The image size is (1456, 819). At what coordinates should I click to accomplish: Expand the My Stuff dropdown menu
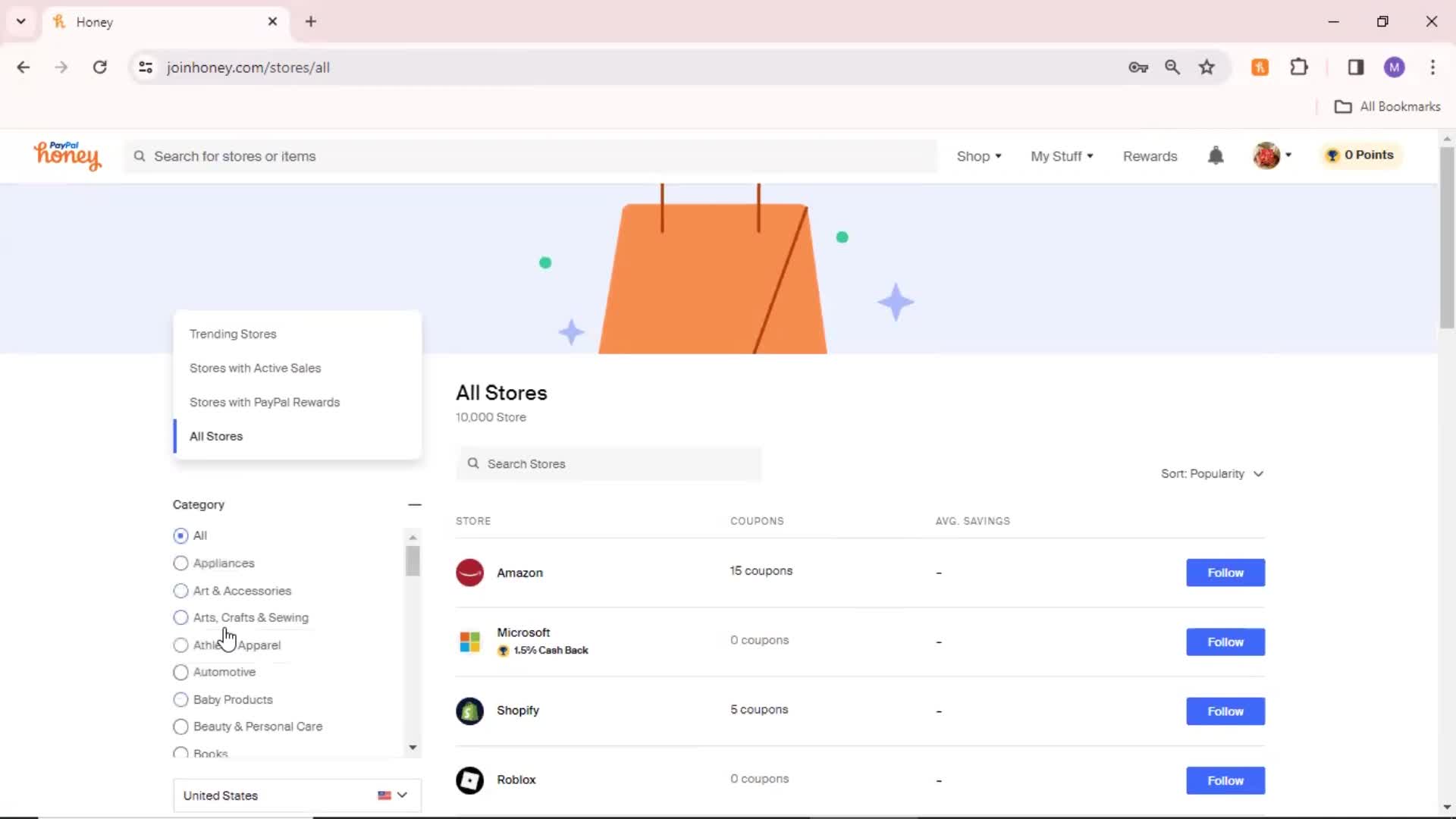[x=1062, y=156]
